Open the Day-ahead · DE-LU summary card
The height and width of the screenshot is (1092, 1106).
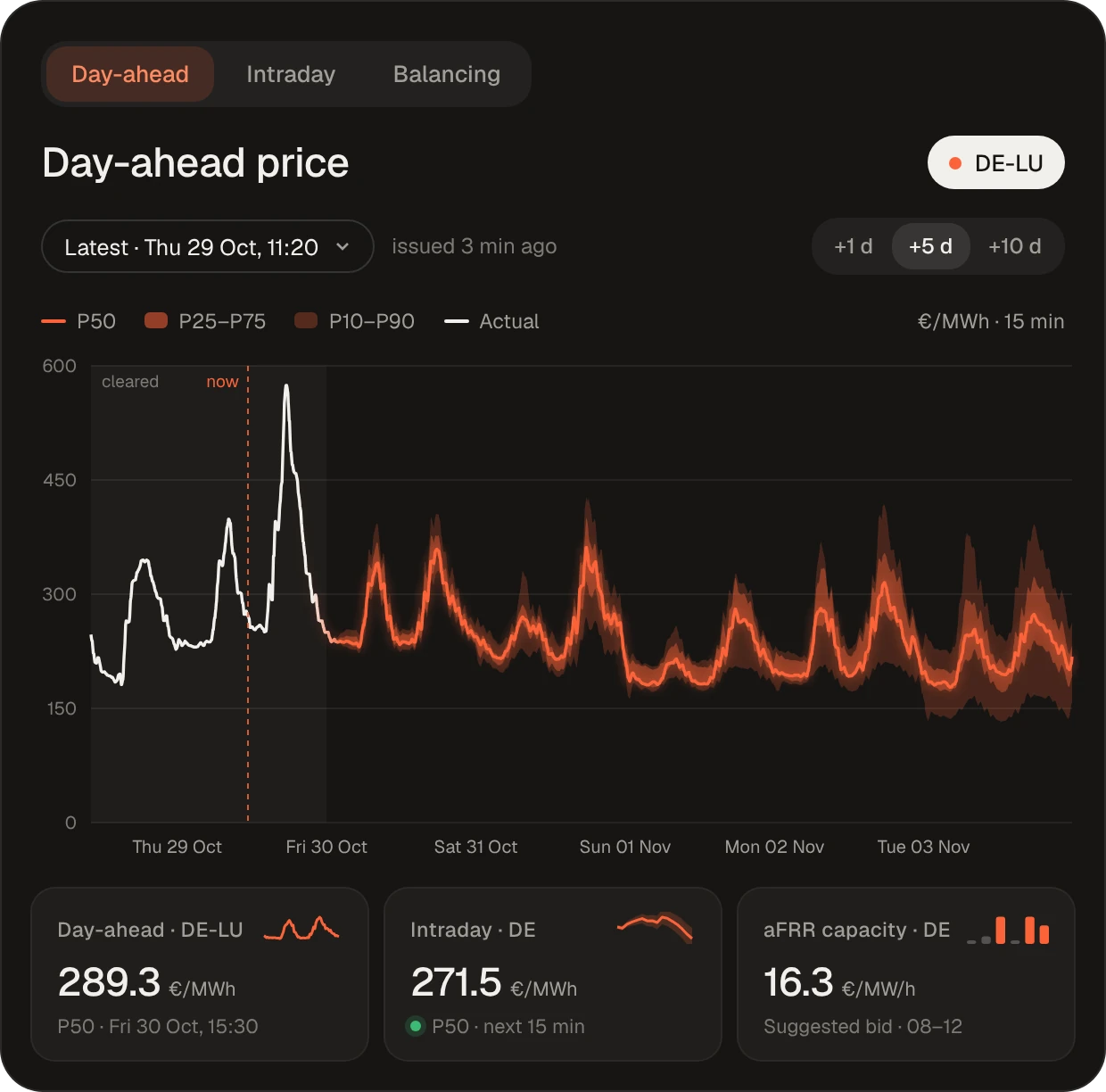(x=200, y=974)
